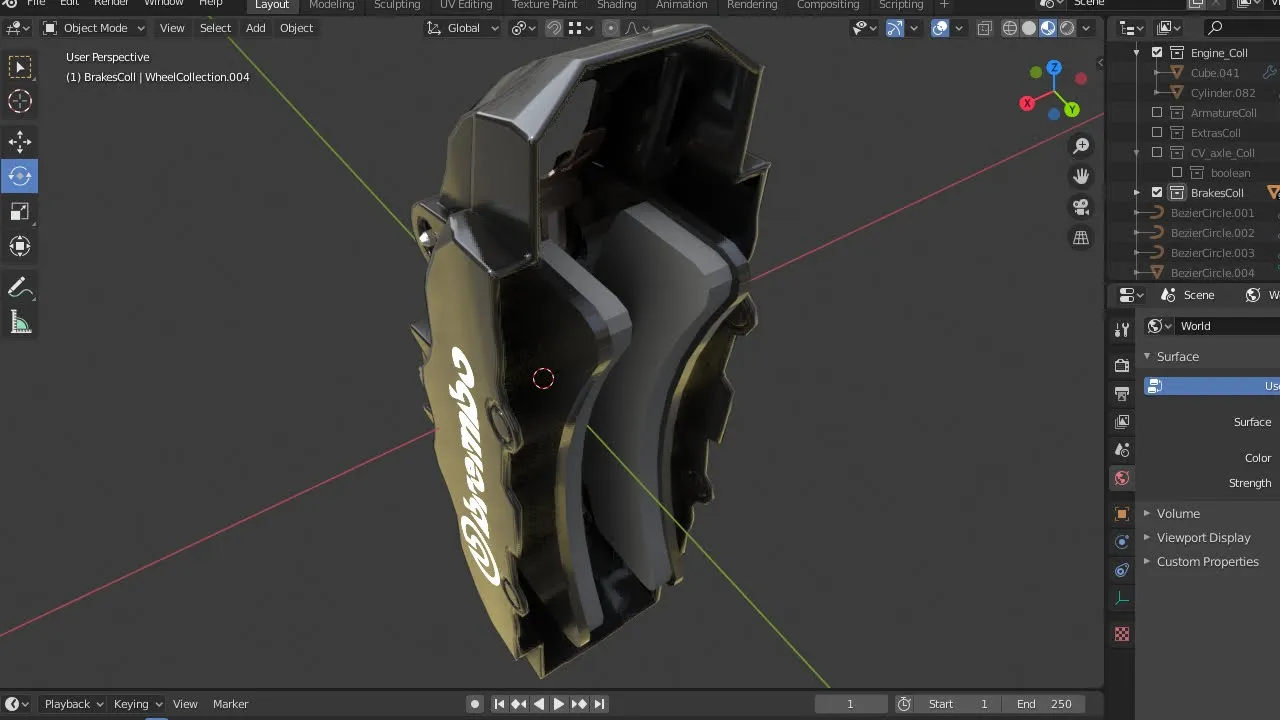
Task: Open the Object properties tab
Action: click(x=1122, y=514)
